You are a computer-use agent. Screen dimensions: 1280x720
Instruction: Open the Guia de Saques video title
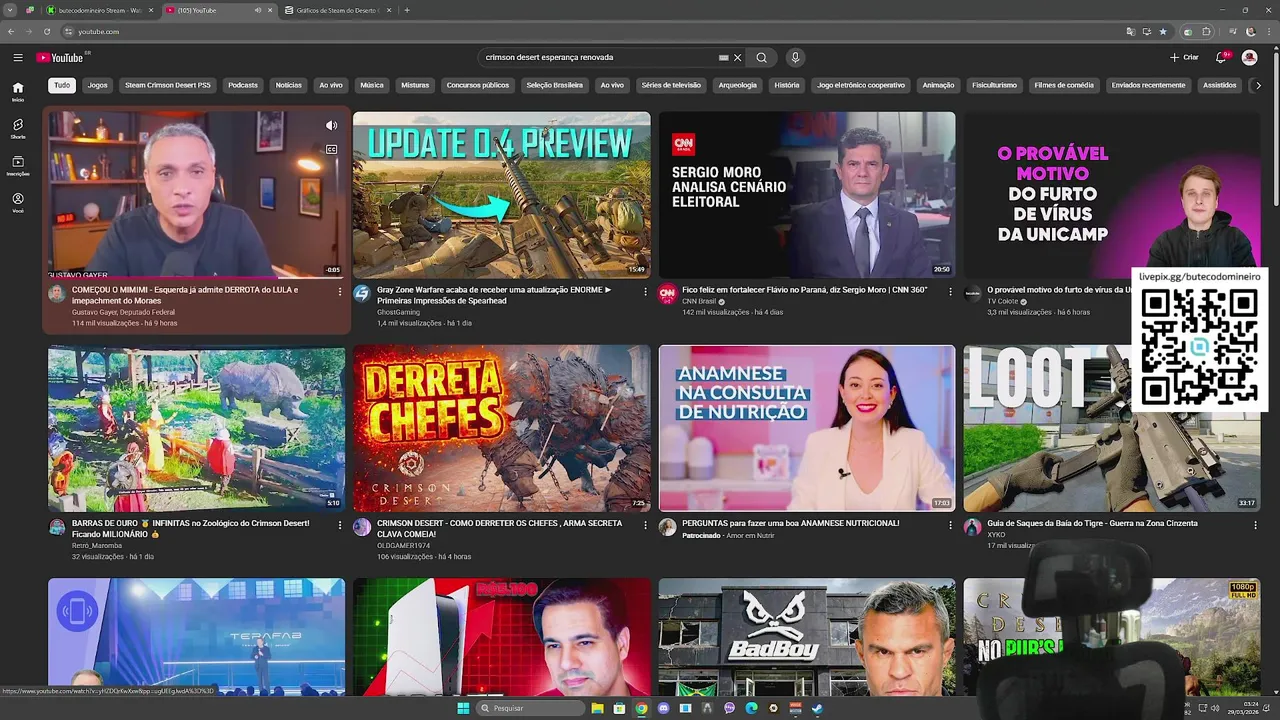(x=1092, y=523)
